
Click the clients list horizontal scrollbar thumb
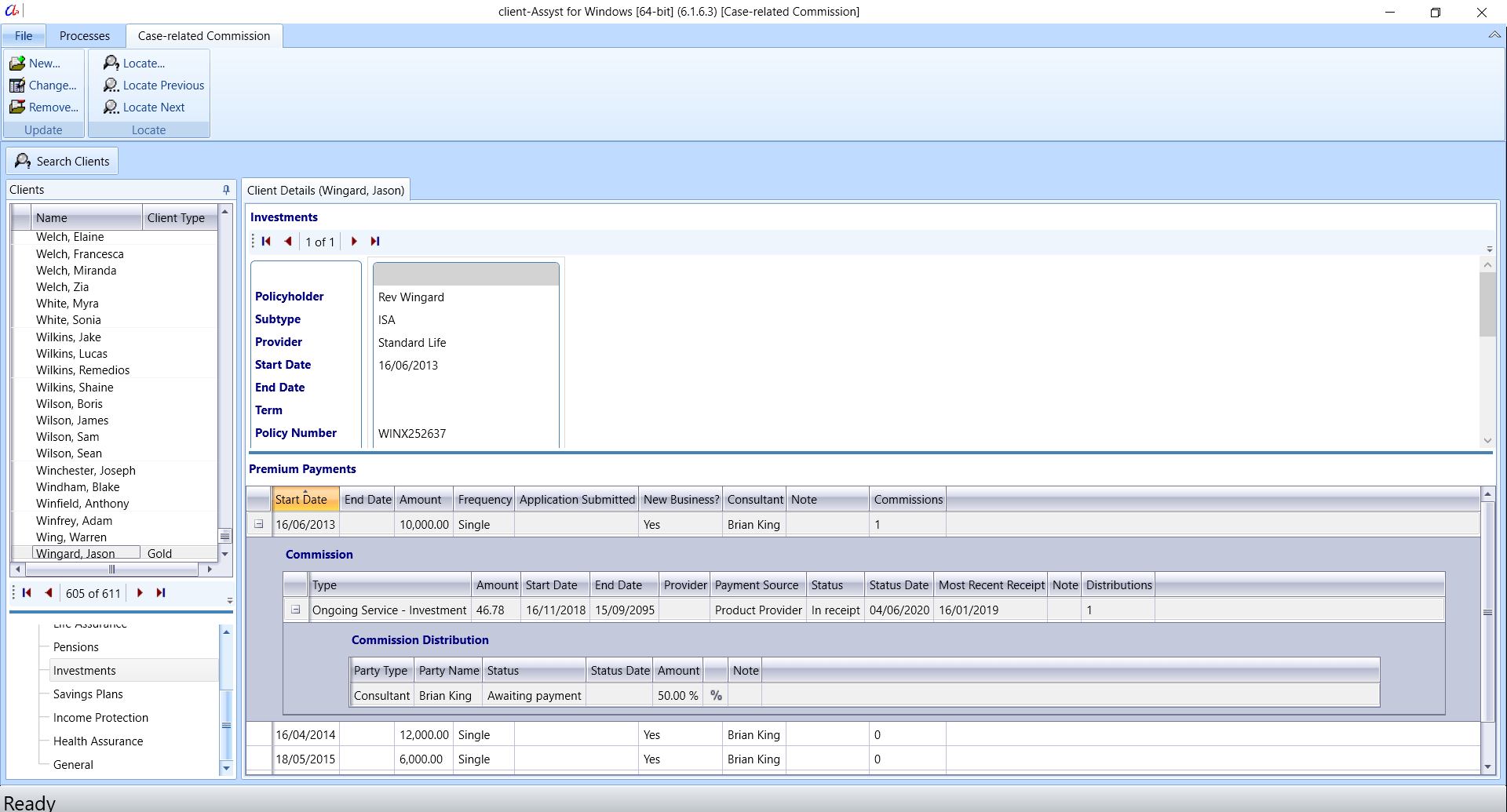click(111, 569)
